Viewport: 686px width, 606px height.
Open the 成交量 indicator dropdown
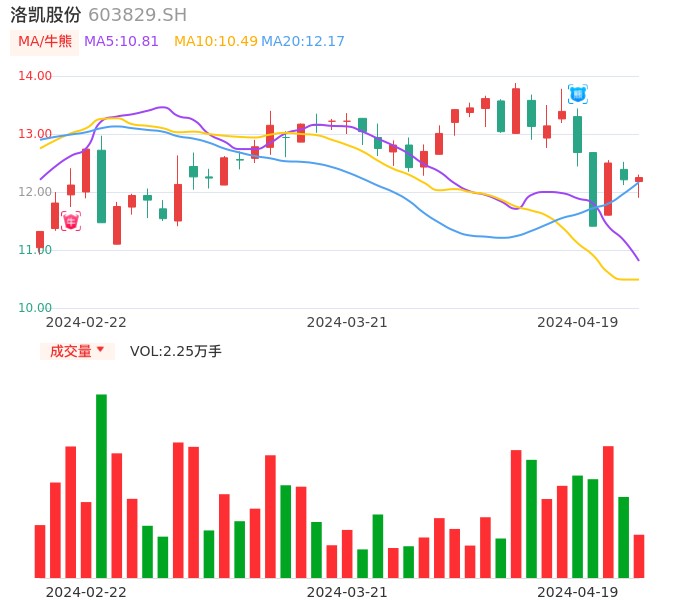click(70, 351)
